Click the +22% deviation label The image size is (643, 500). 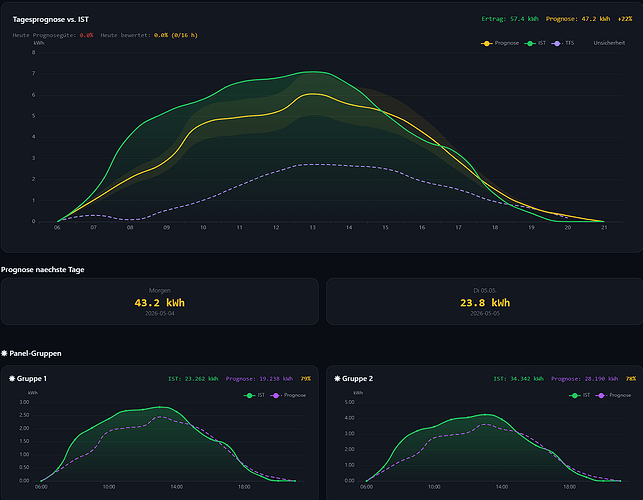pyautogui.click(x=625, y=19)
